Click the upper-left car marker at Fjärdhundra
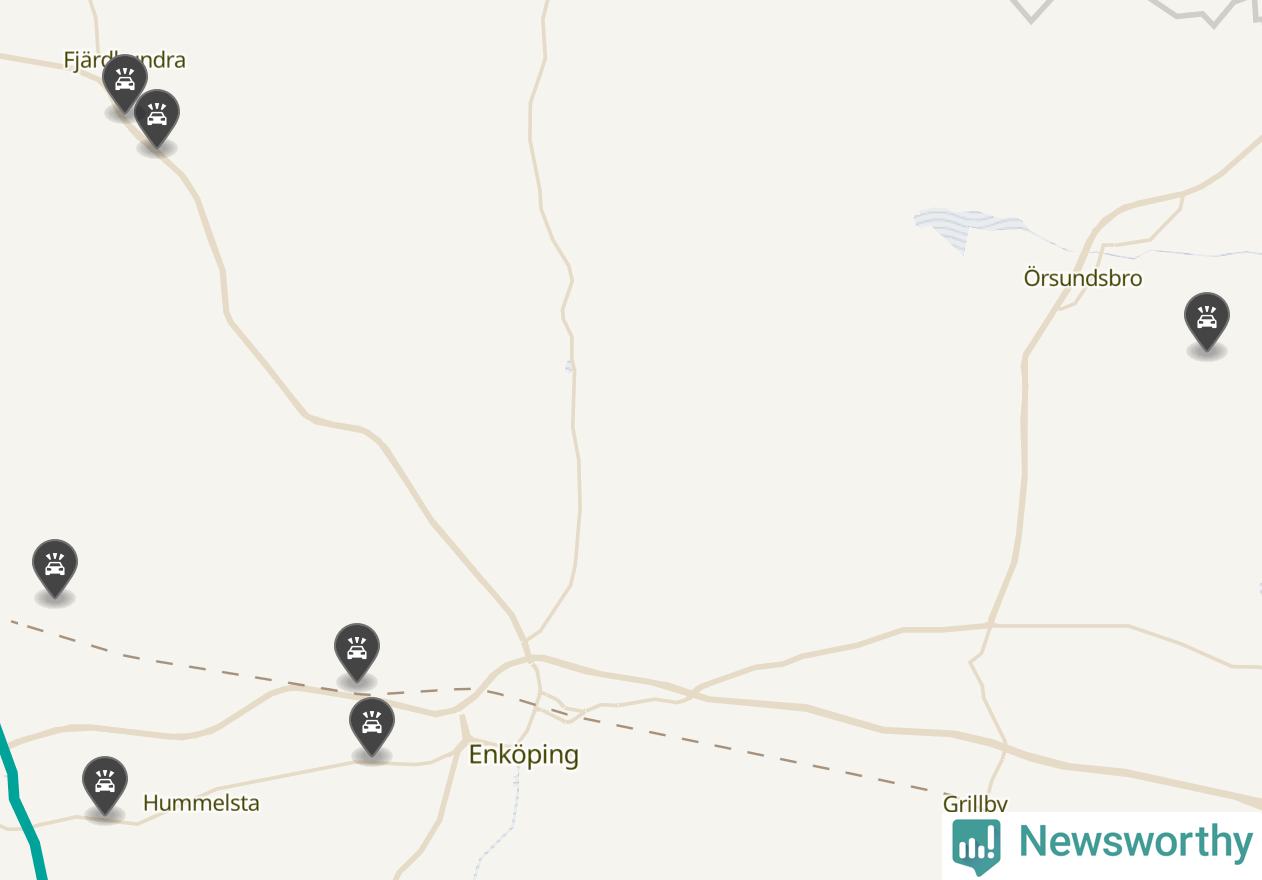1262x880 pixels. [125, 84]
